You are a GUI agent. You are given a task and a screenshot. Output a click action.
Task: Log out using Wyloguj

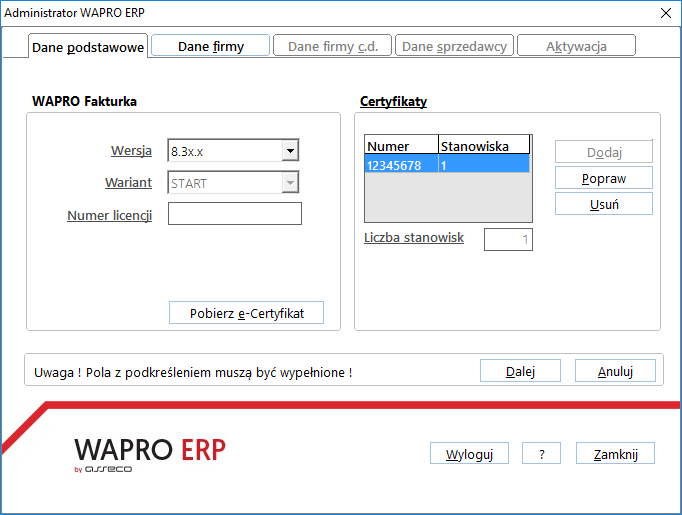[x=469, y=454]
